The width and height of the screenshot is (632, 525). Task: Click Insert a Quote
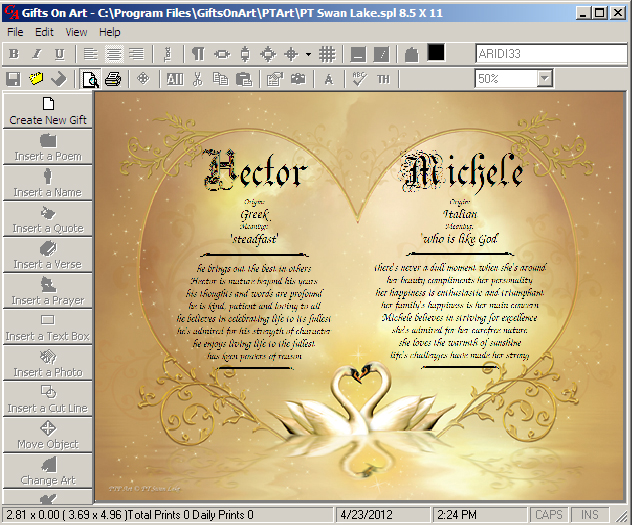tap(48, 219)
